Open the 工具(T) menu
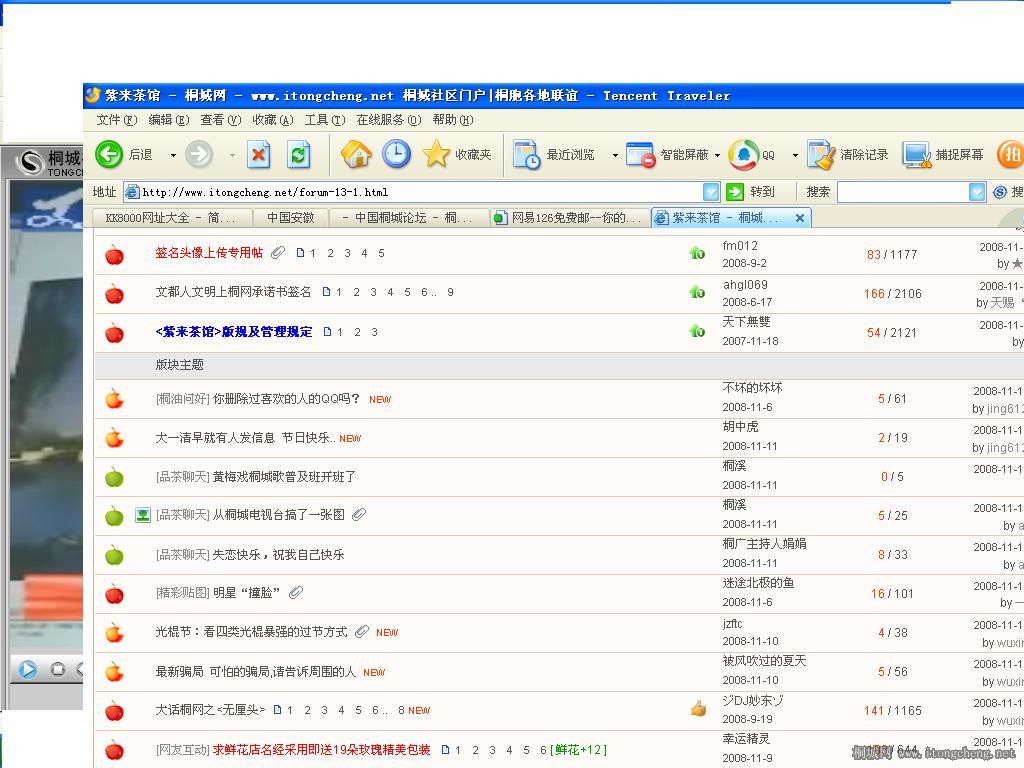1024x768 pixels. click(324, 120)
